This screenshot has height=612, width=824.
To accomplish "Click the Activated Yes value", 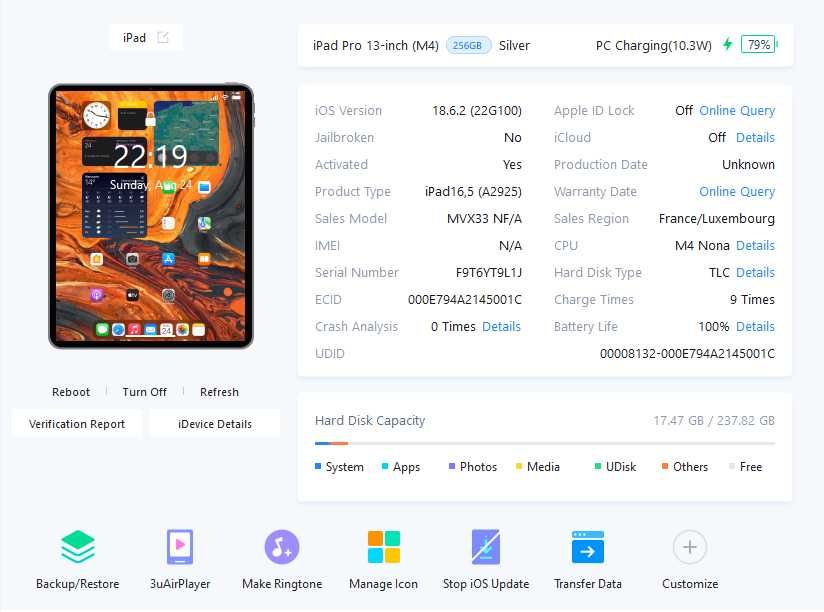I will coord(512,164).
